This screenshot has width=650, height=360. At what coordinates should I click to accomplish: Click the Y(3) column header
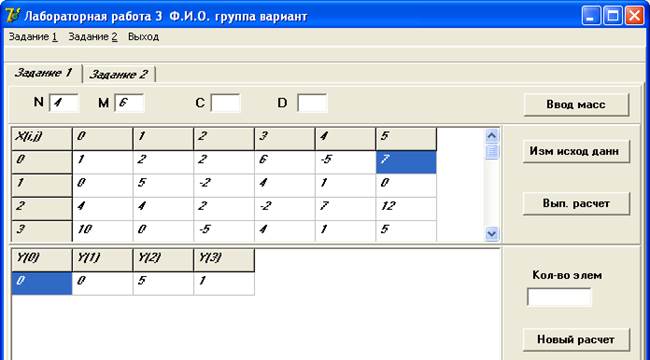tap(224, 260)
